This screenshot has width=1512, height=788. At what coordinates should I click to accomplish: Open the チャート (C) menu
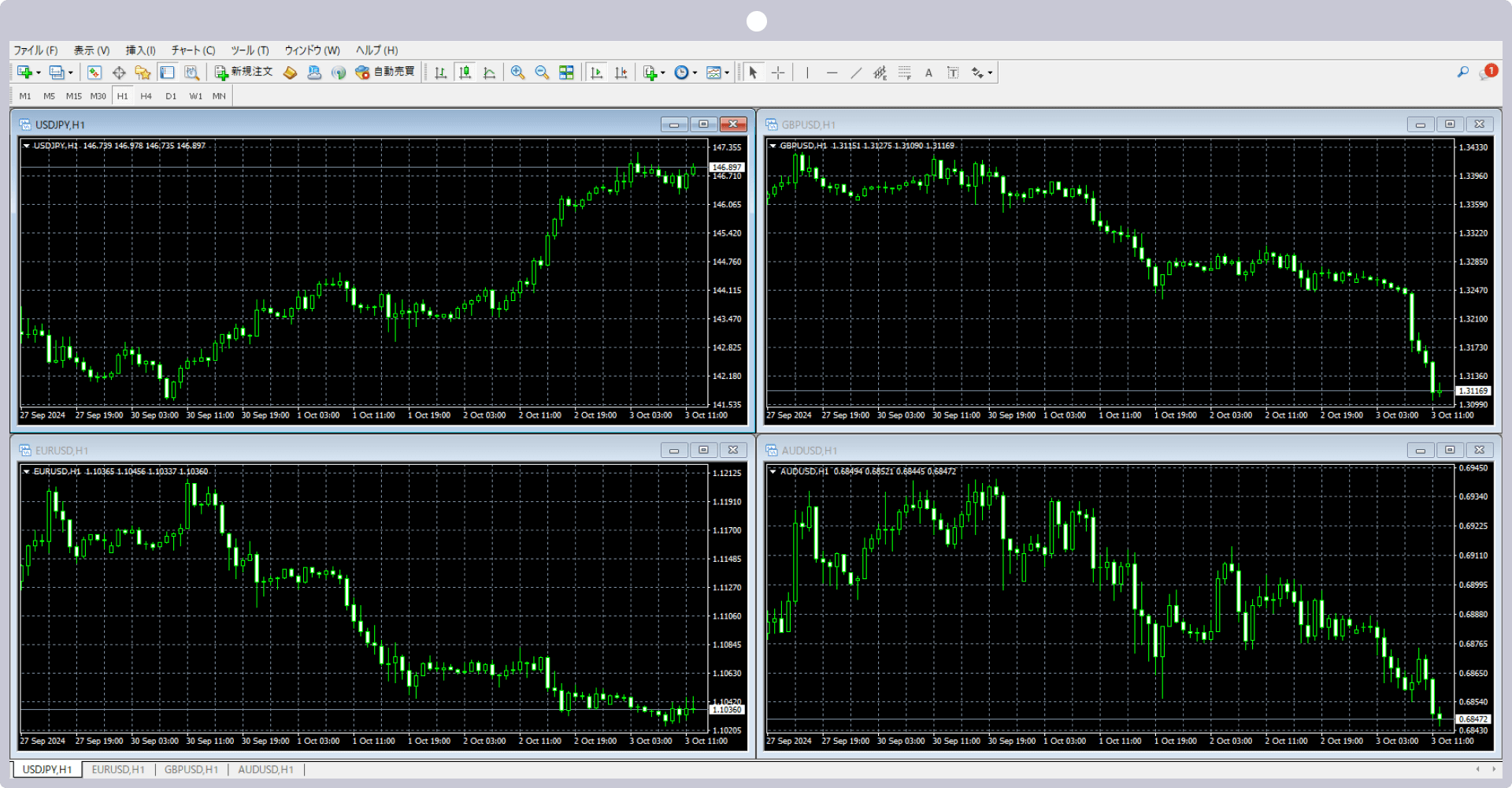[193, 50]
